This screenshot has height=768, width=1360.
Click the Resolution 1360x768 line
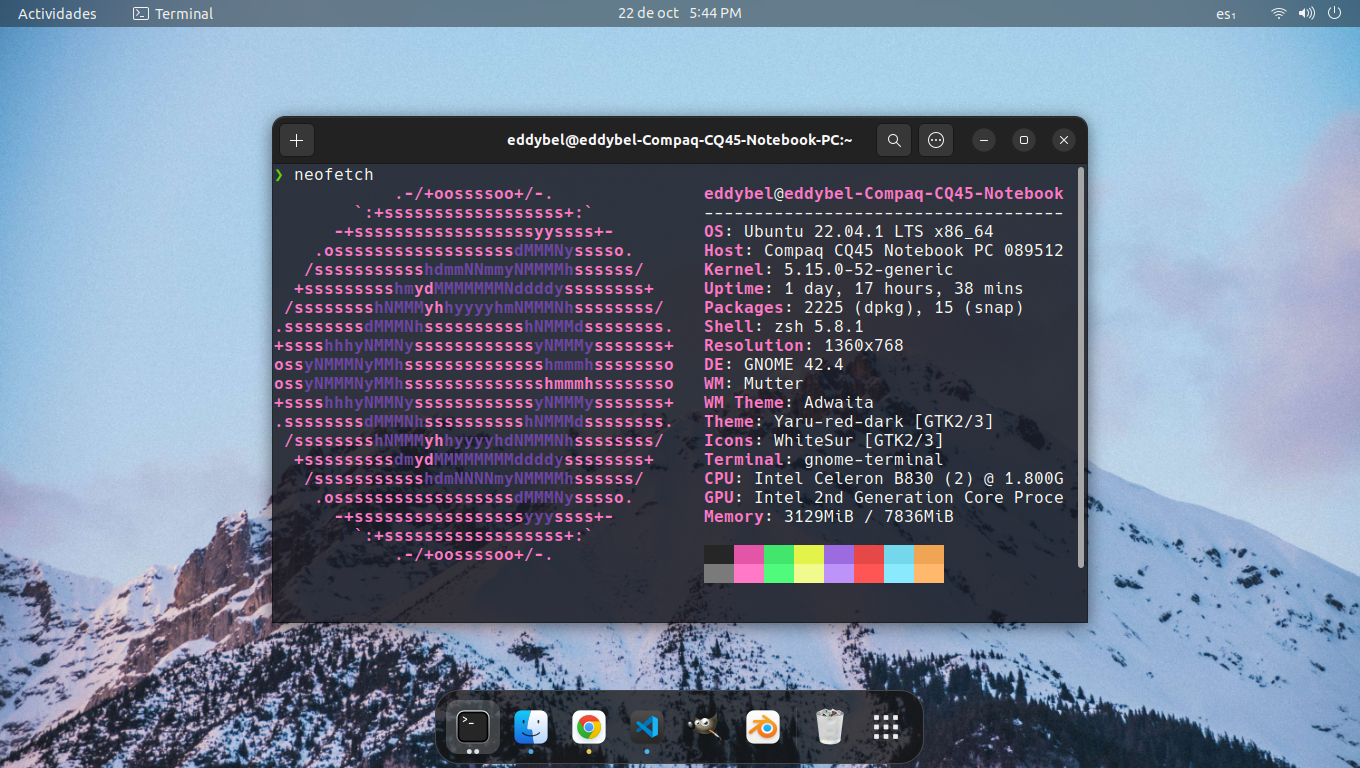pos(804,346)
